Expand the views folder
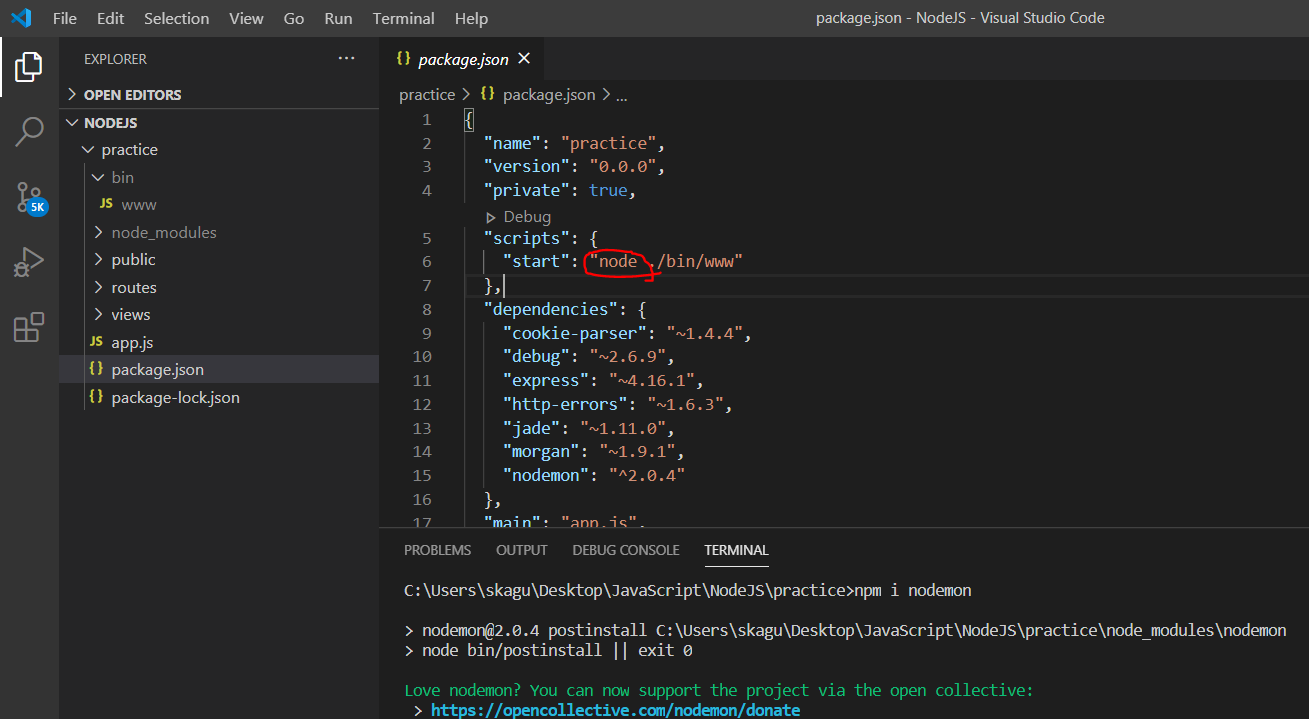The width and height of the screenshot is (1309, 719). tap(98, 314)
